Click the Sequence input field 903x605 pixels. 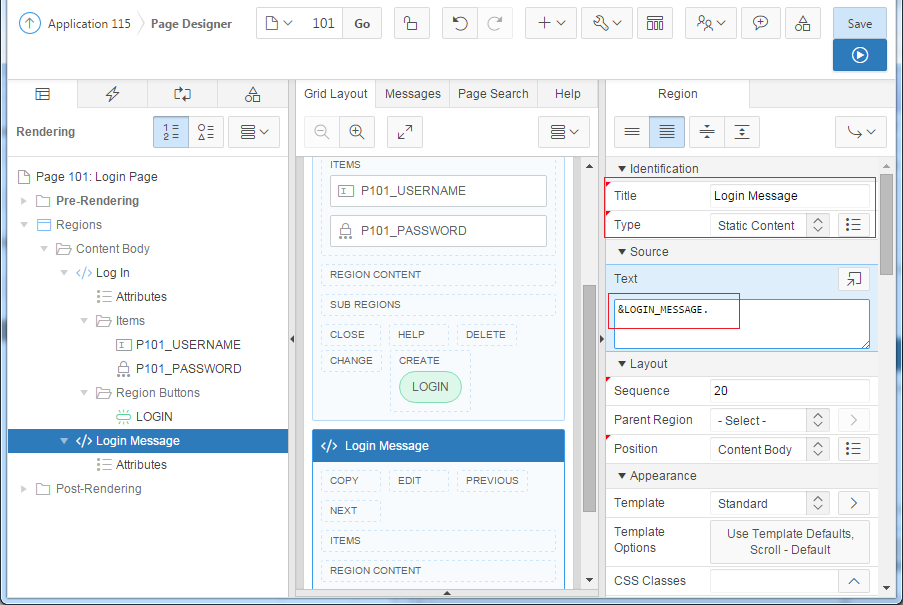pos(790,391)
